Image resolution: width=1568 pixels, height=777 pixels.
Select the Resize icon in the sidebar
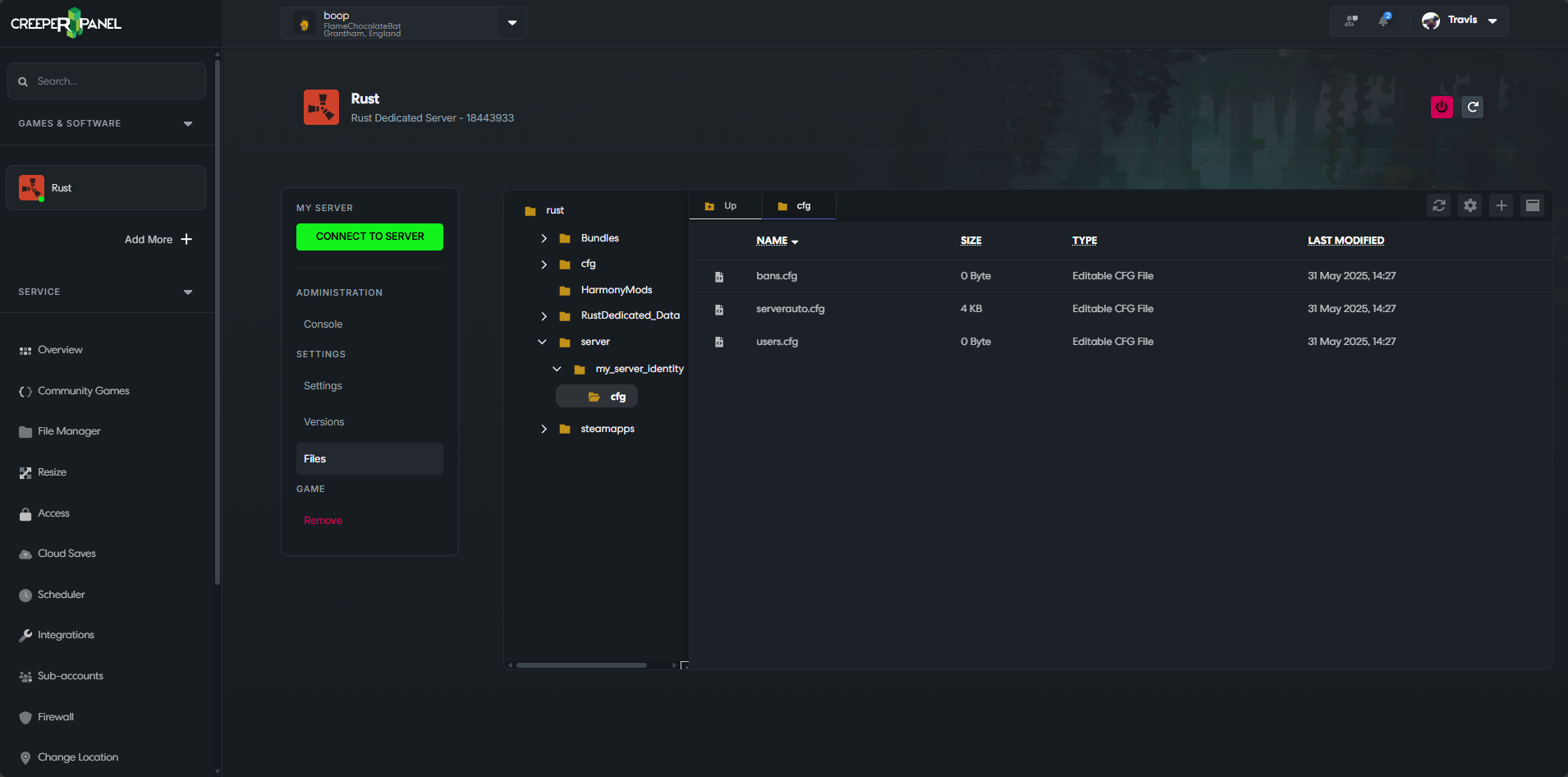tap(25, 471)
